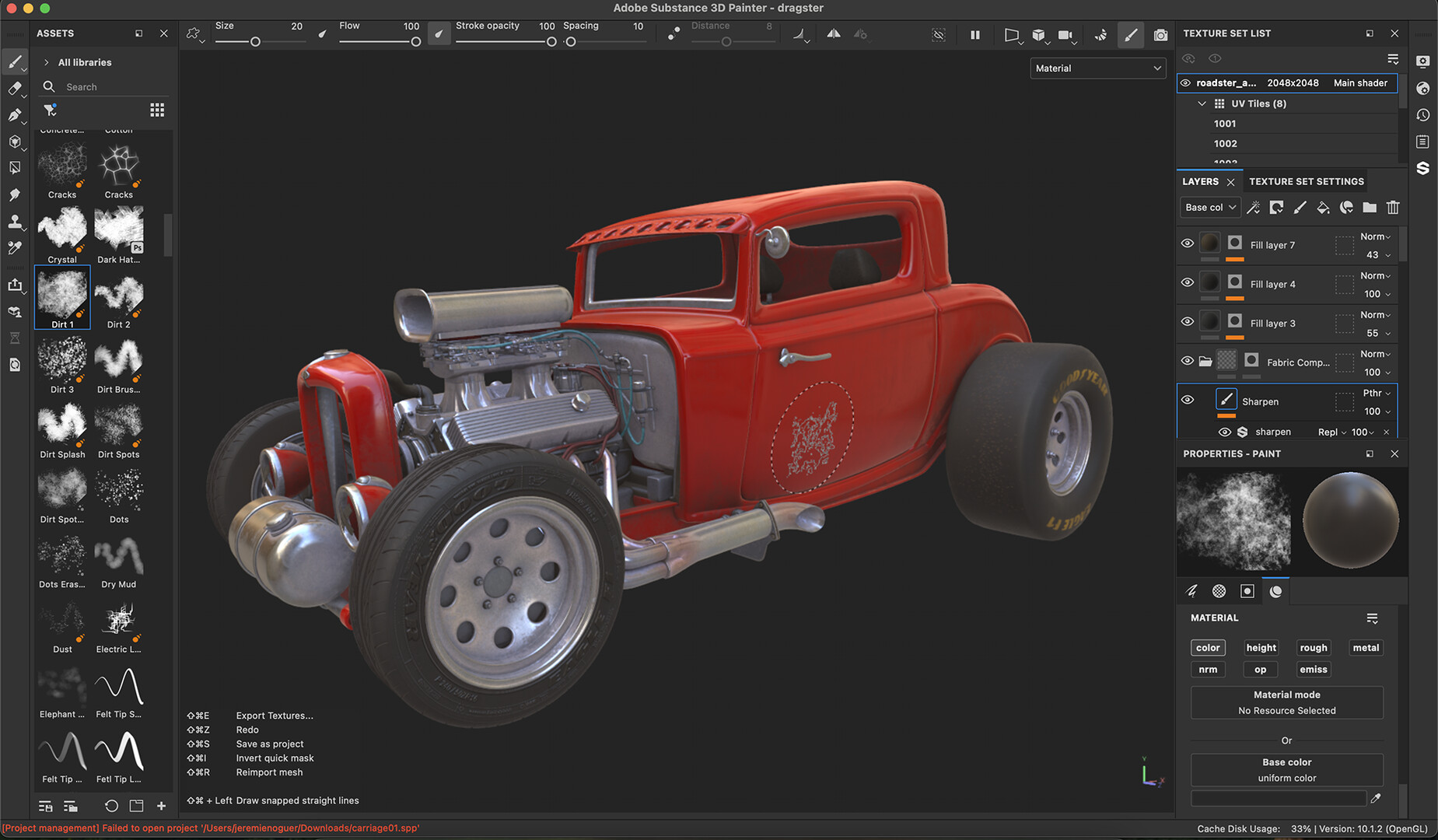
Task: Expand the All libraries section
Action: [47, 61]
